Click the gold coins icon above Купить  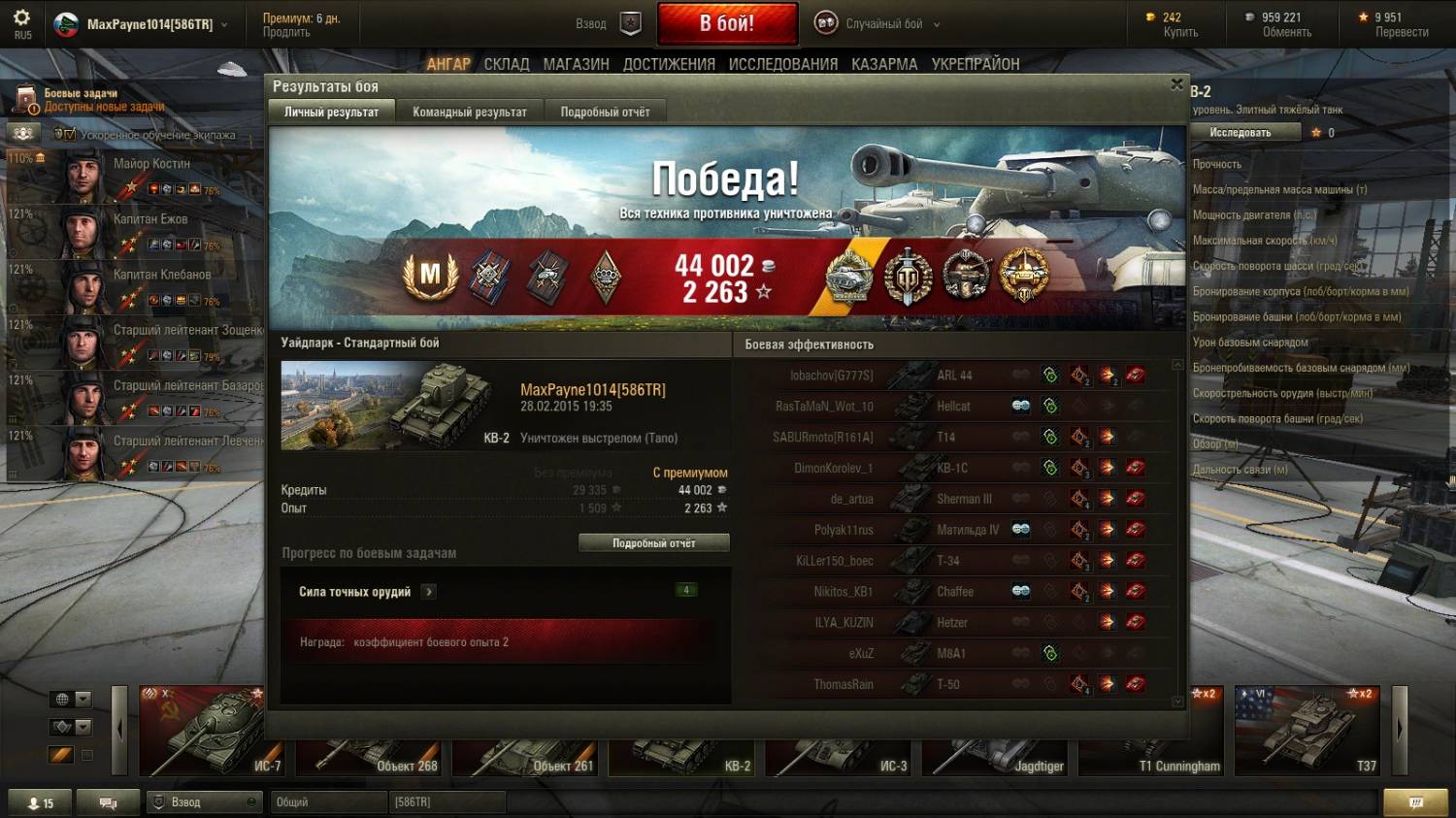1151,16
